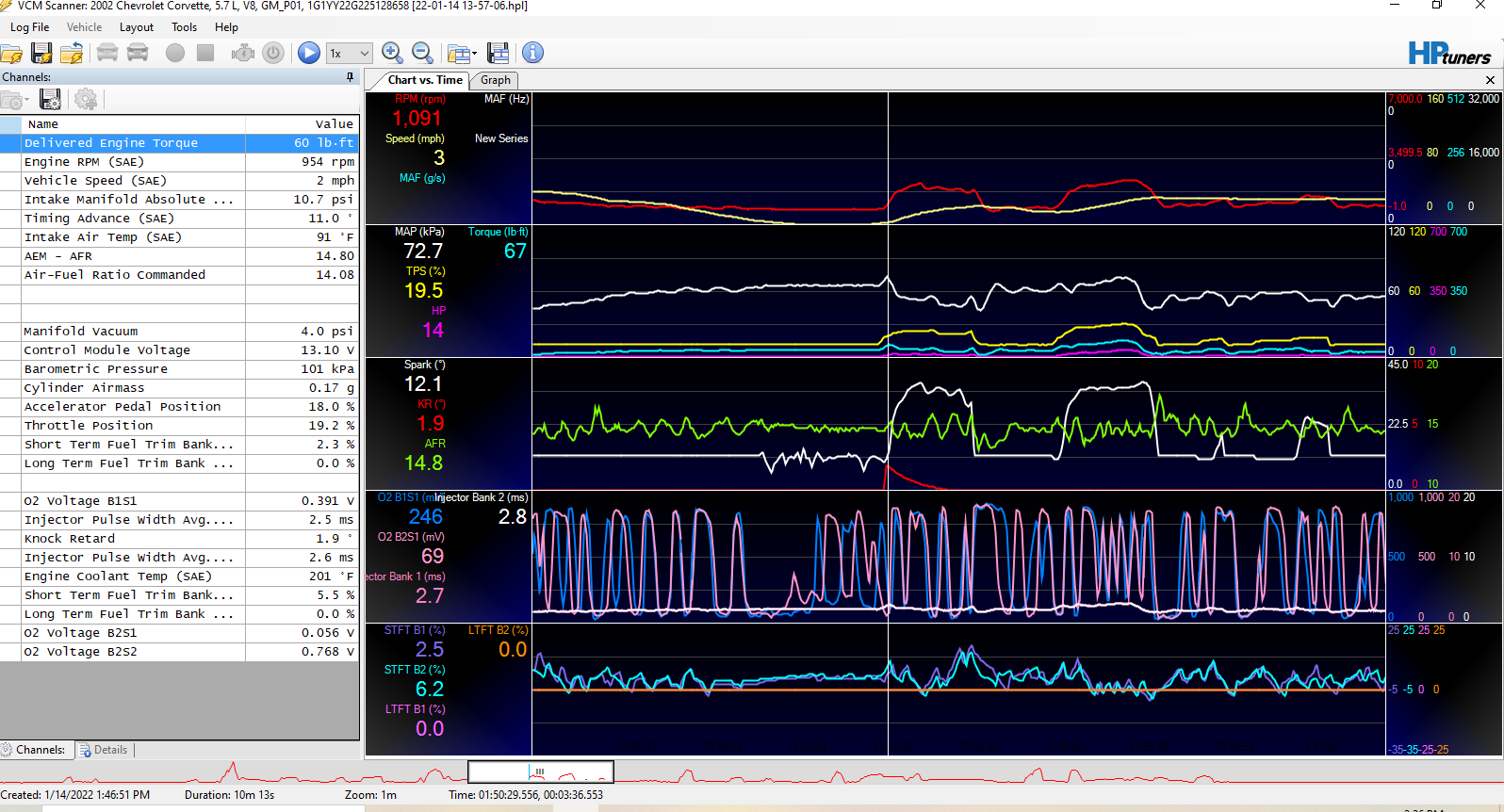Open a log file with the folder icon
This screenshot has width=1504, height=812.
(11, 54)
